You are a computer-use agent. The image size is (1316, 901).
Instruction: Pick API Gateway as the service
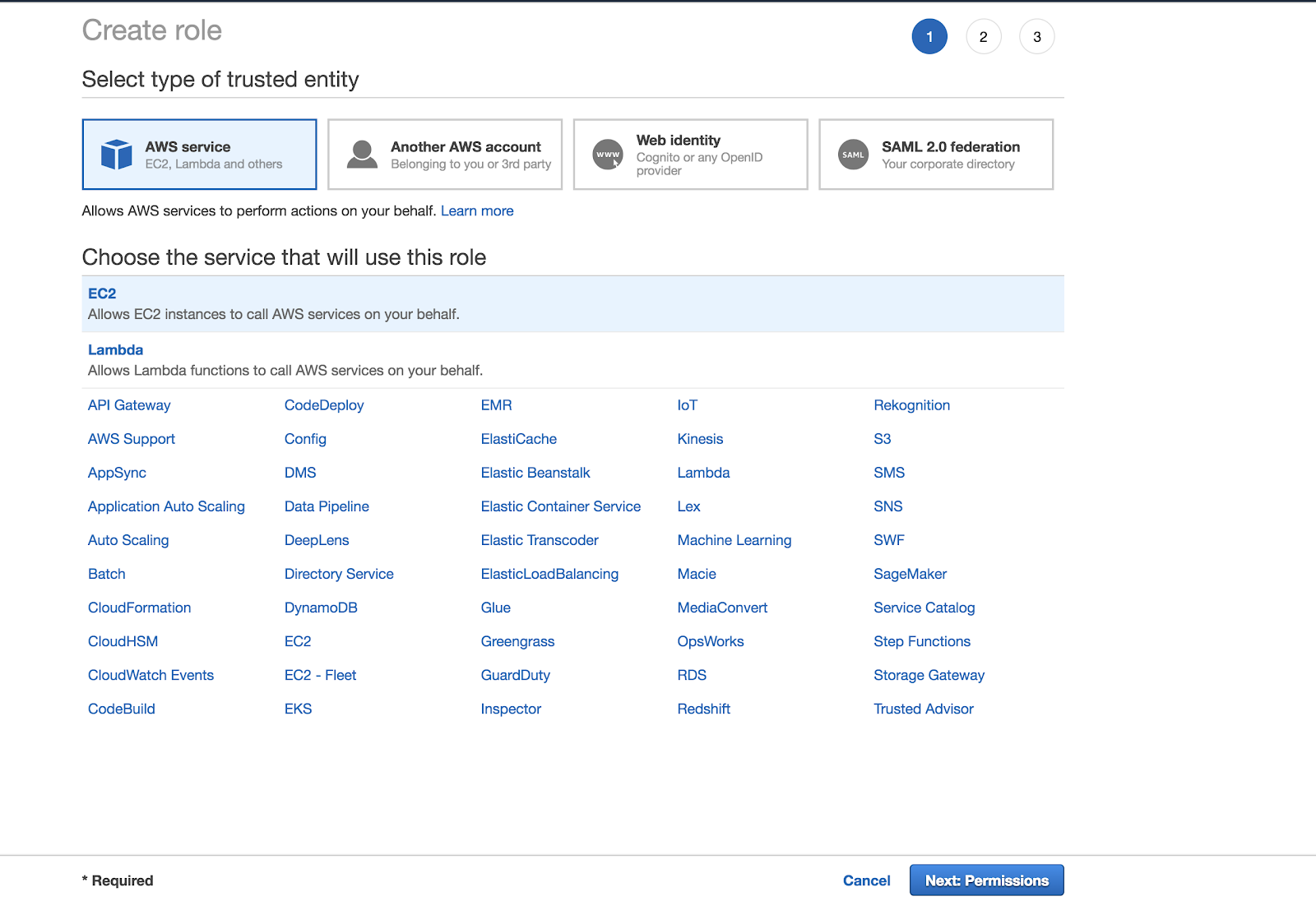(129, 405)
